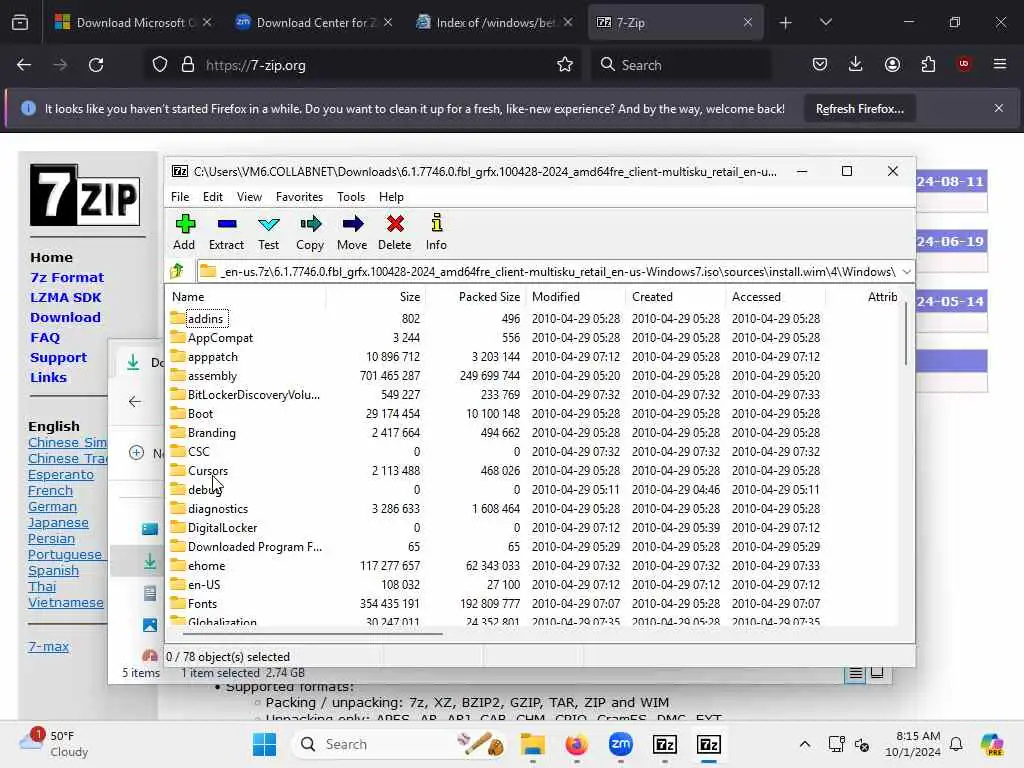Open the notifications bell in tray
The width and height of the screenshot is (1024, 768).
point(956,744)
